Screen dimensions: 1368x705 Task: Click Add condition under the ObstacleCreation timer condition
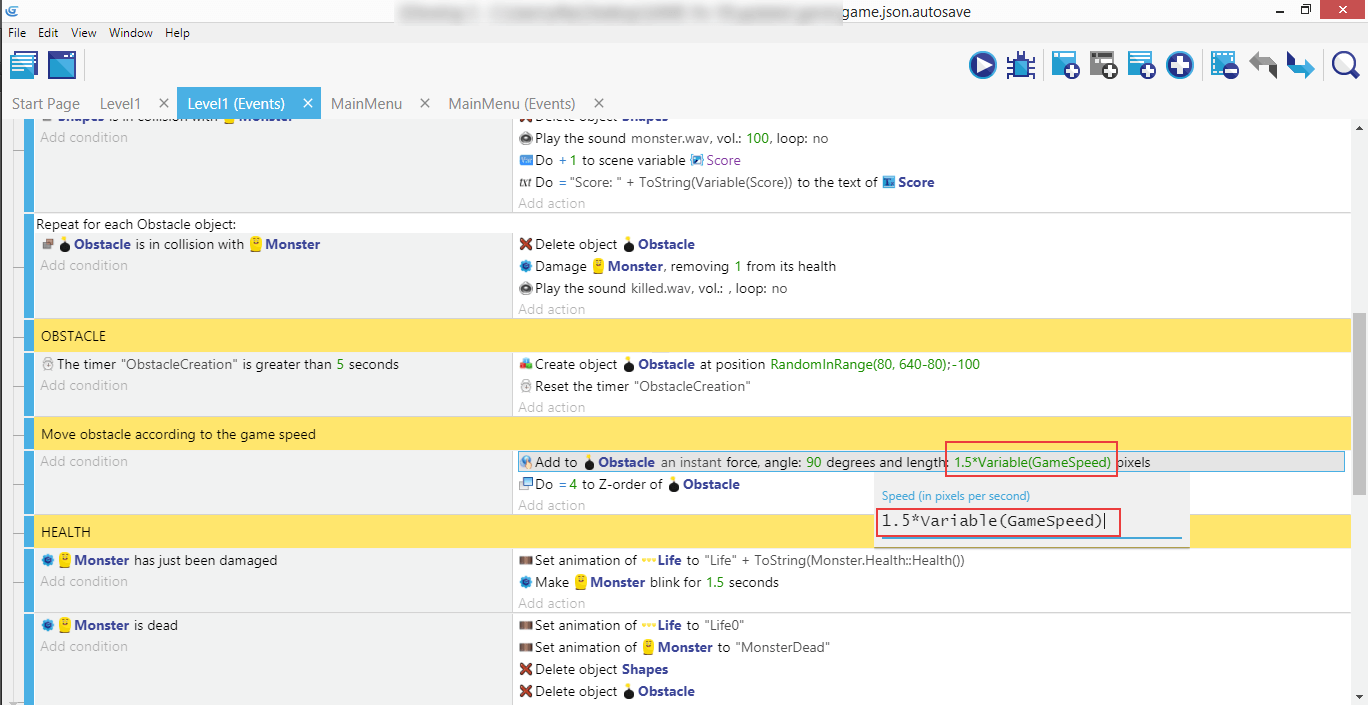pyautogui.click(x=84, y=386)
